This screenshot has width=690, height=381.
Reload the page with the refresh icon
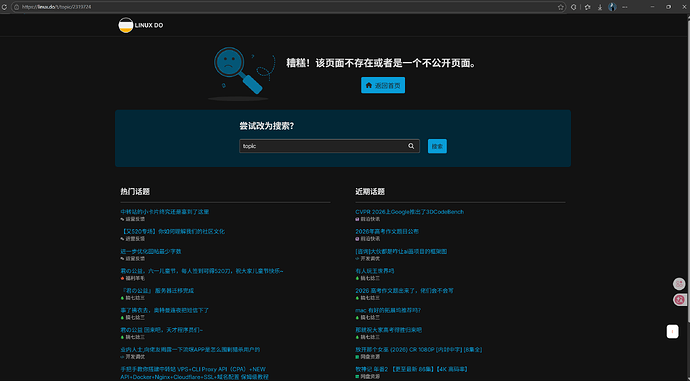tap(4, 7)
